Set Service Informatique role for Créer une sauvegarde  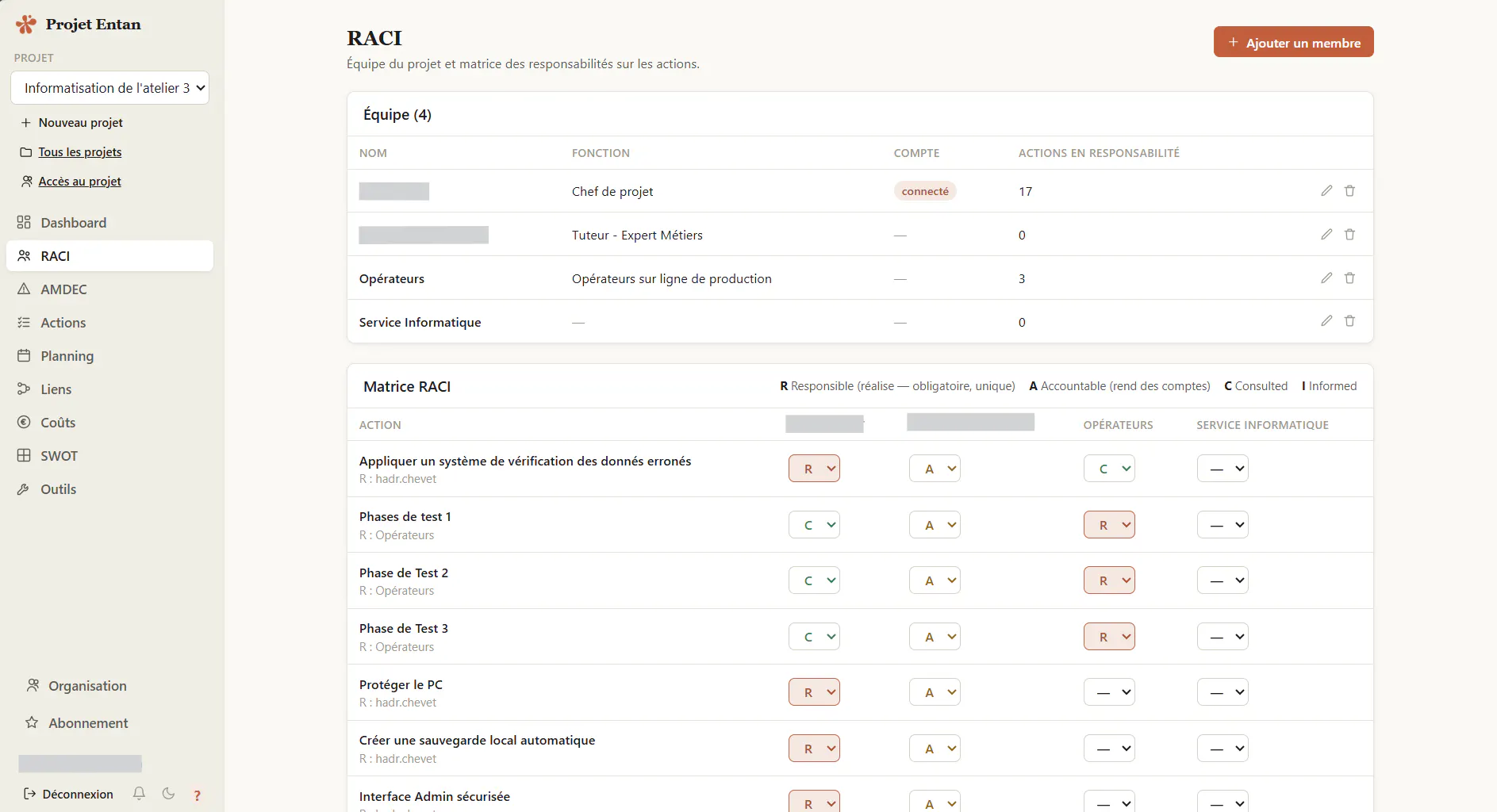click(x=1223, y=749)
